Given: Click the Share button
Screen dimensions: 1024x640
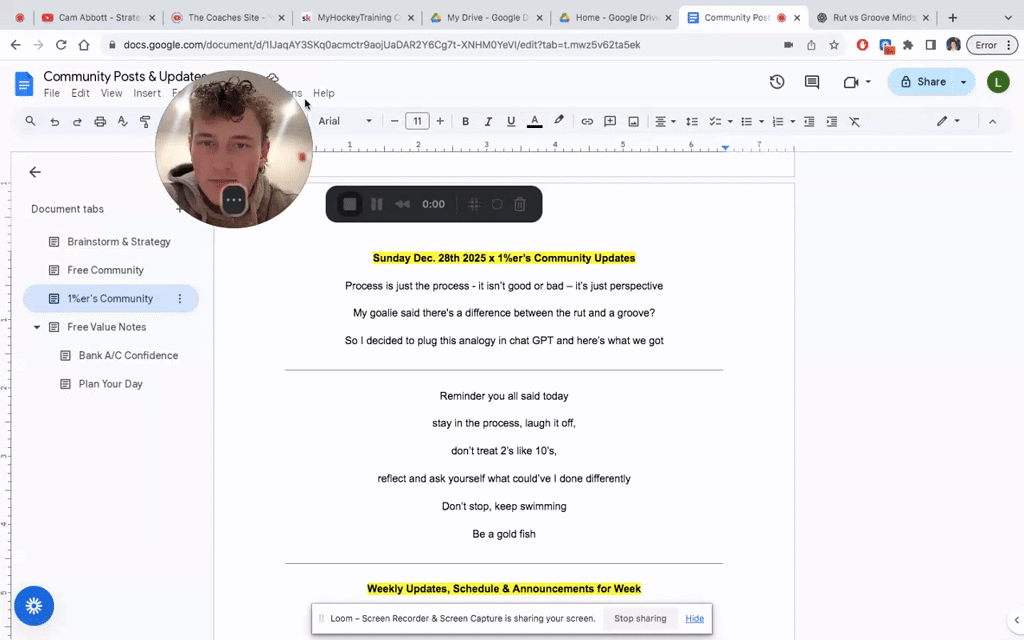Looking at the screenshot, I should click(x=923, y=82).
